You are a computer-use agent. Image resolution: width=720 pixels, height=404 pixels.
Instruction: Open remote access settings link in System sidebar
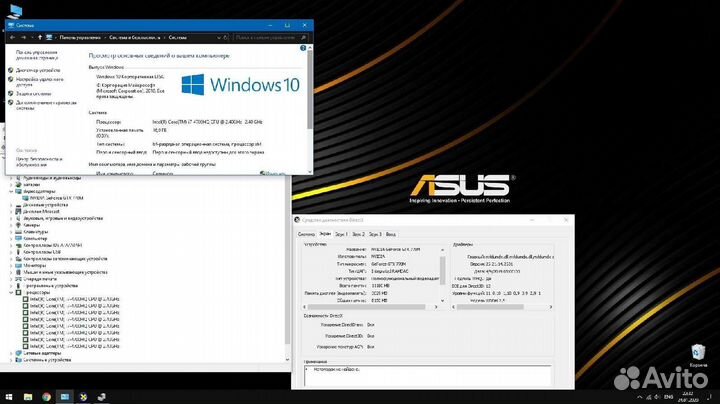[39, 82]
